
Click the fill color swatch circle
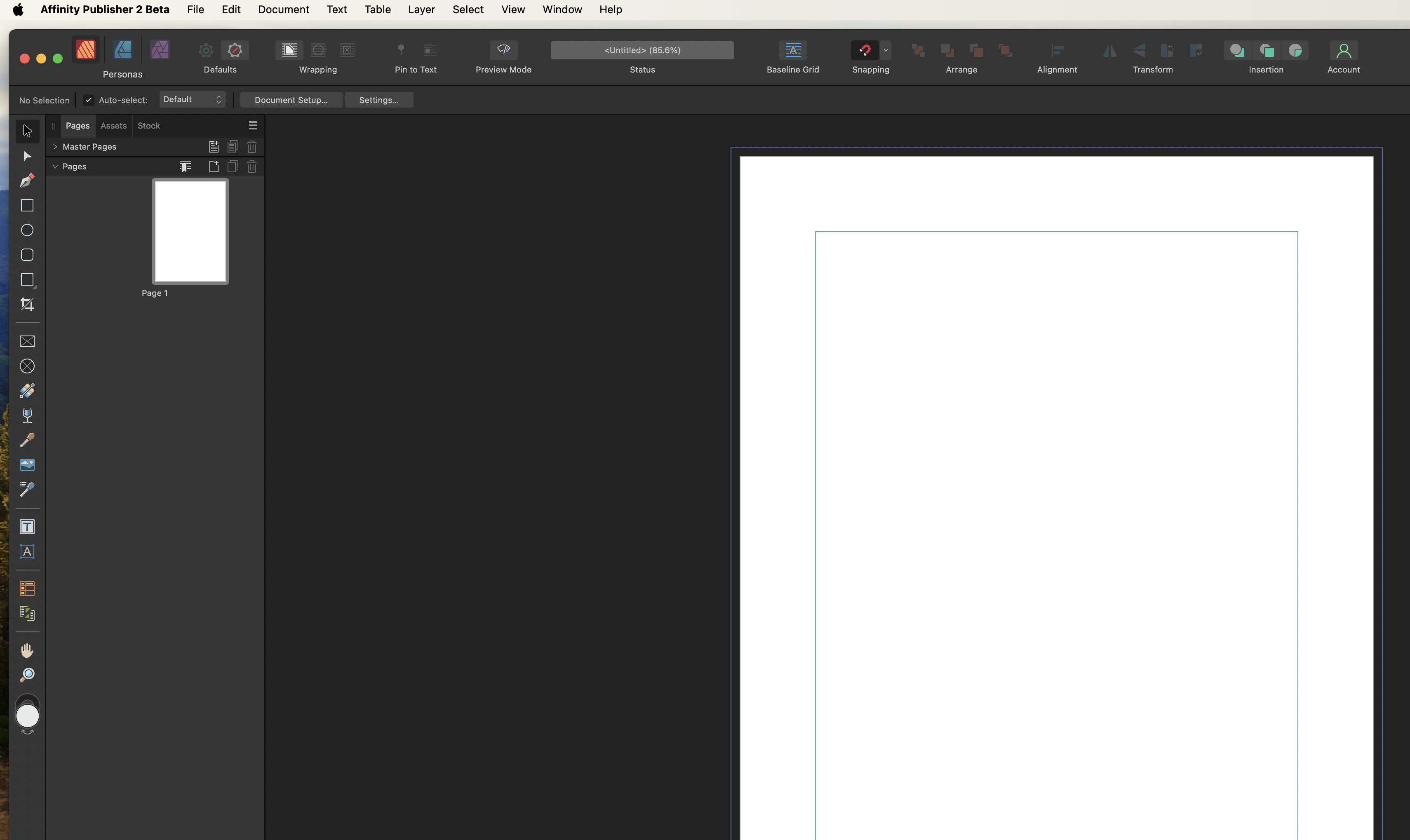[x=27, y=716]
